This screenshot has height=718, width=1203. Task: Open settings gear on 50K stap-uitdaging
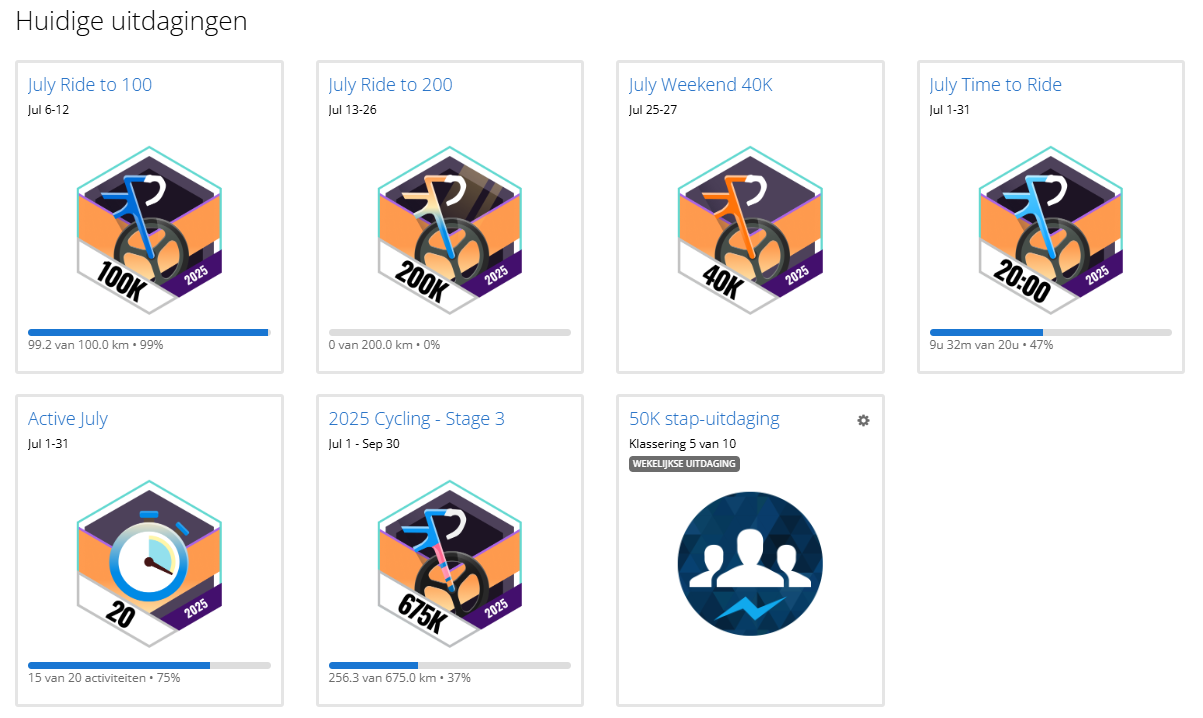point(863,421)
